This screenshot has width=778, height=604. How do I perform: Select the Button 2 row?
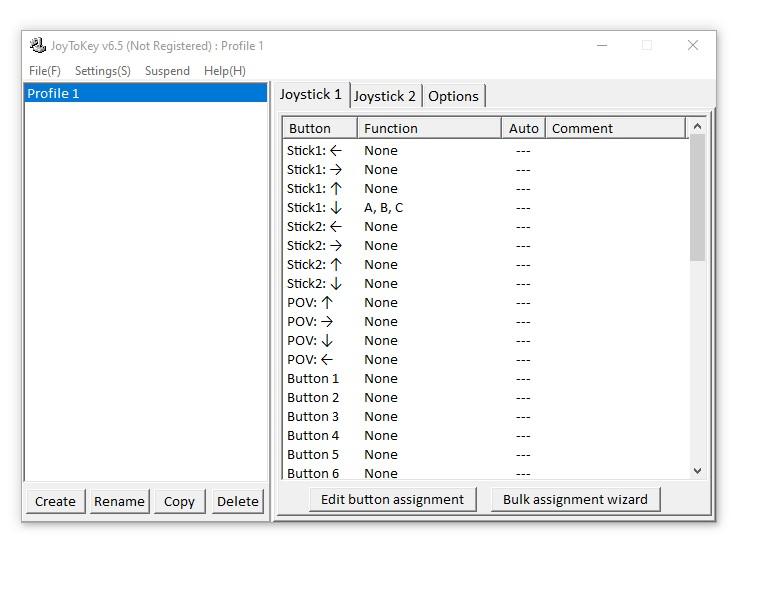tap(486, 398)
